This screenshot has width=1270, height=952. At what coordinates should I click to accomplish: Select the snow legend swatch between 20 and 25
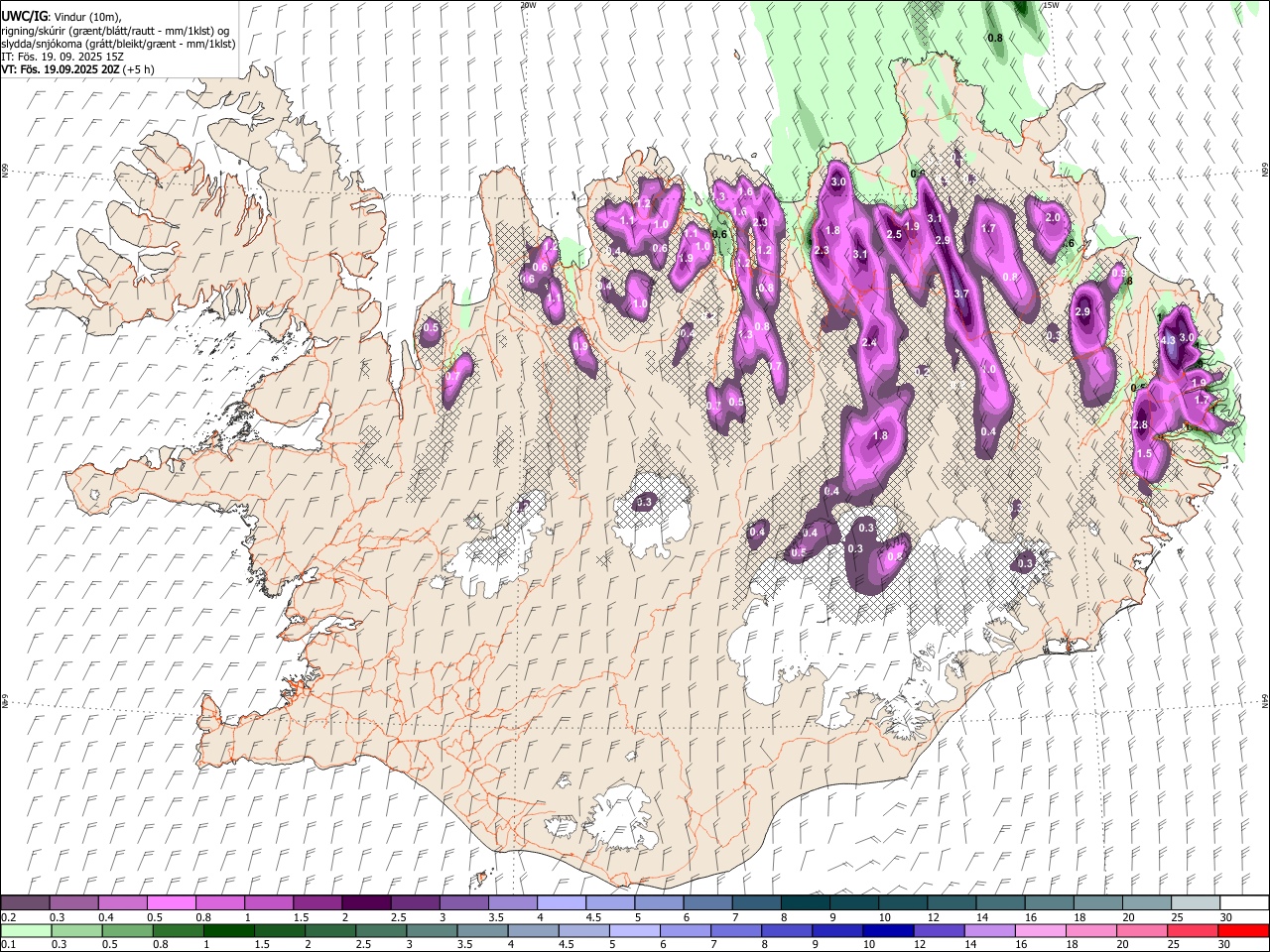point(1147,903)
